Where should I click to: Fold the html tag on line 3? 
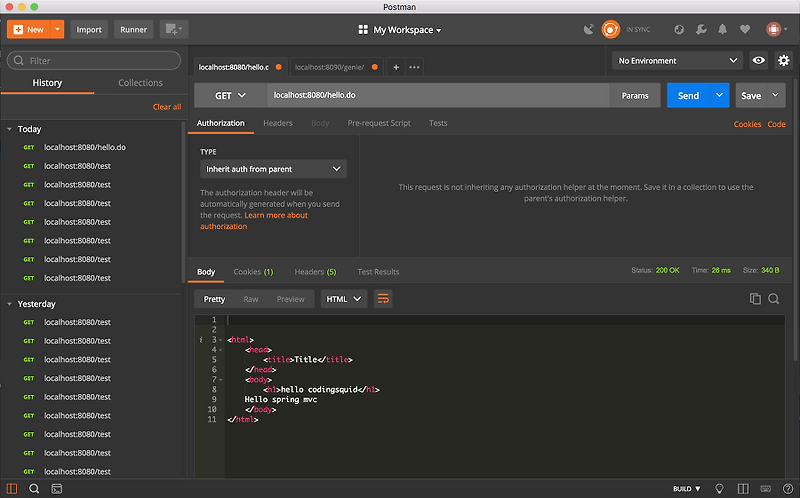[220, 340]
